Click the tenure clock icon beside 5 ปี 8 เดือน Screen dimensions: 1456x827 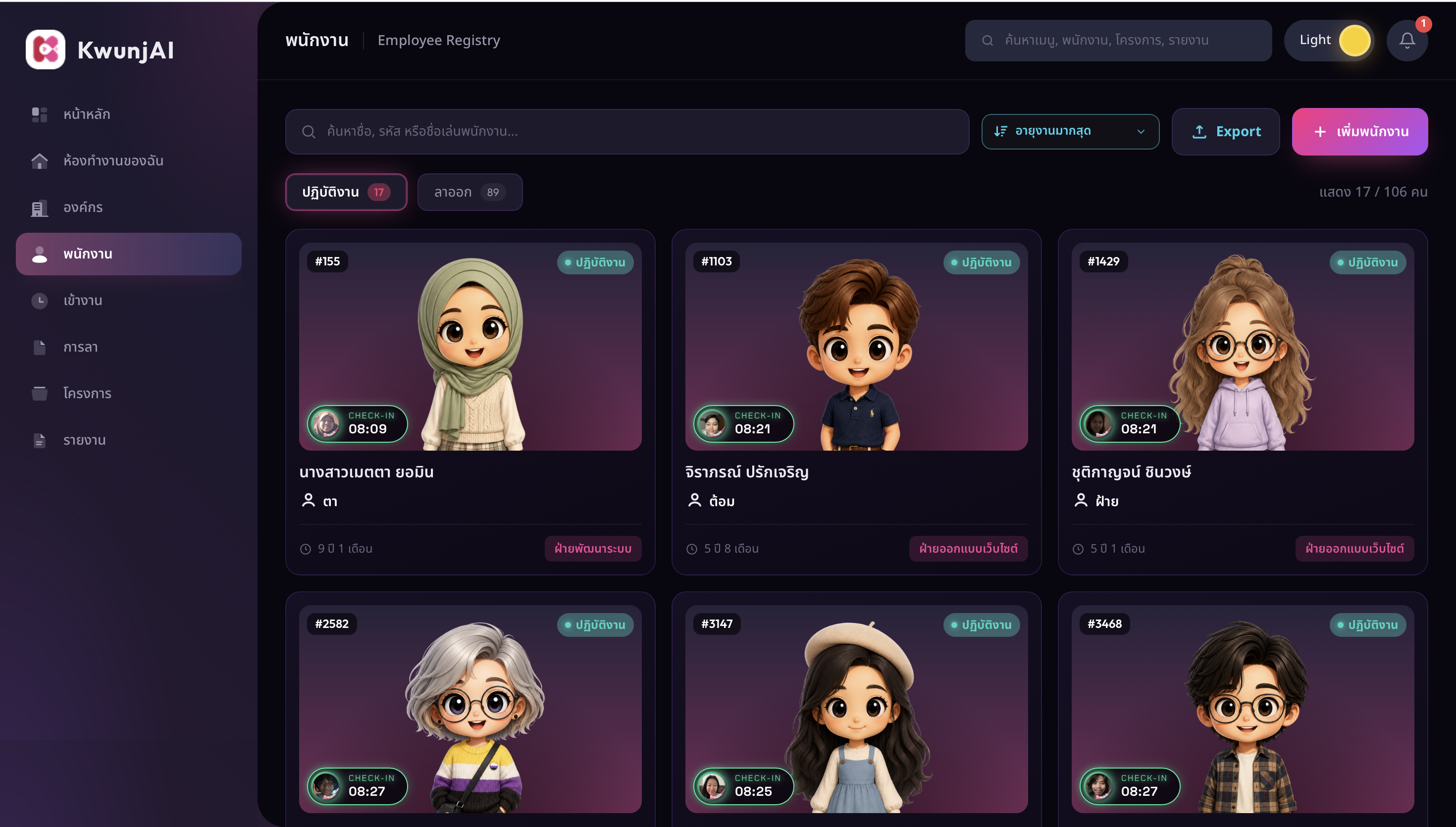pyautogui.click(x=692, y=549)
